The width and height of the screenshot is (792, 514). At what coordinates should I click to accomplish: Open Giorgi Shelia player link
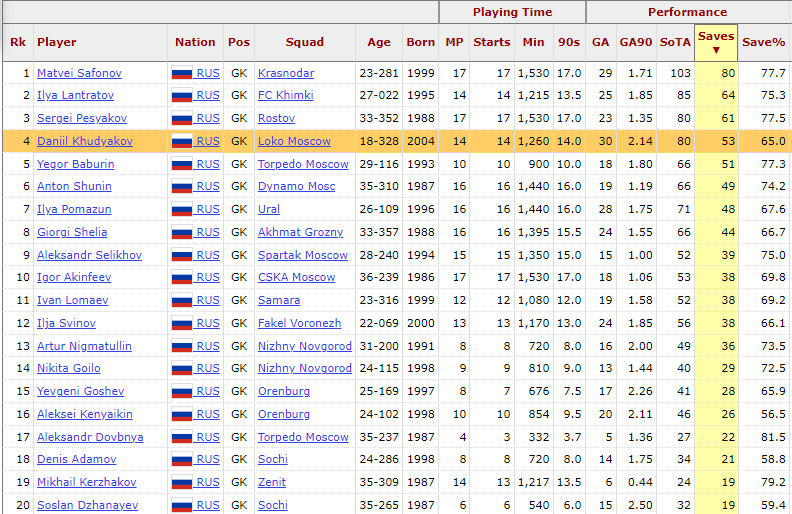[72, 232]
